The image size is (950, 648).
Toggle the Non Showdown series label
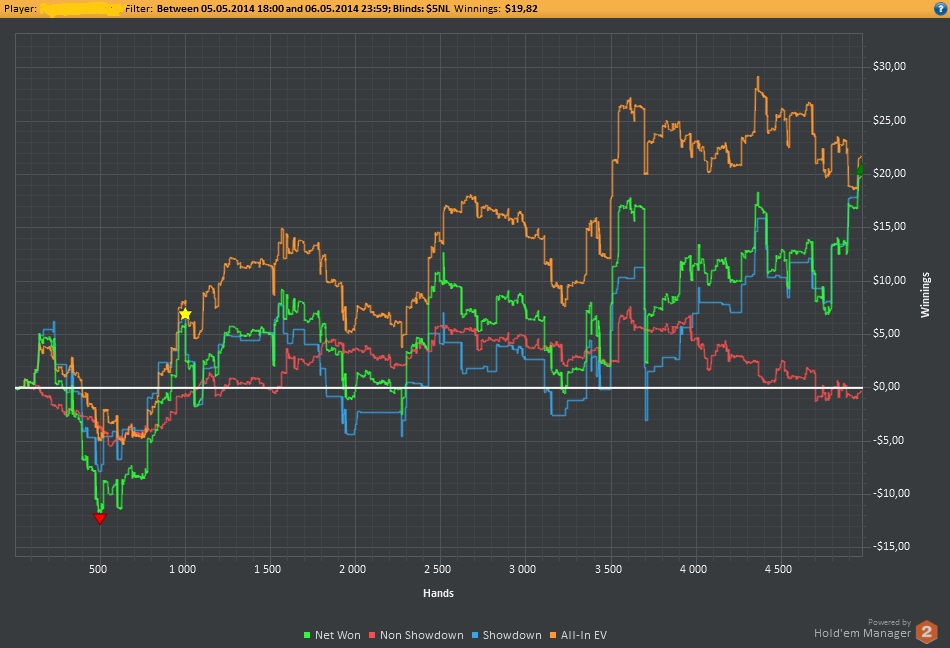[x=423, y=635]
